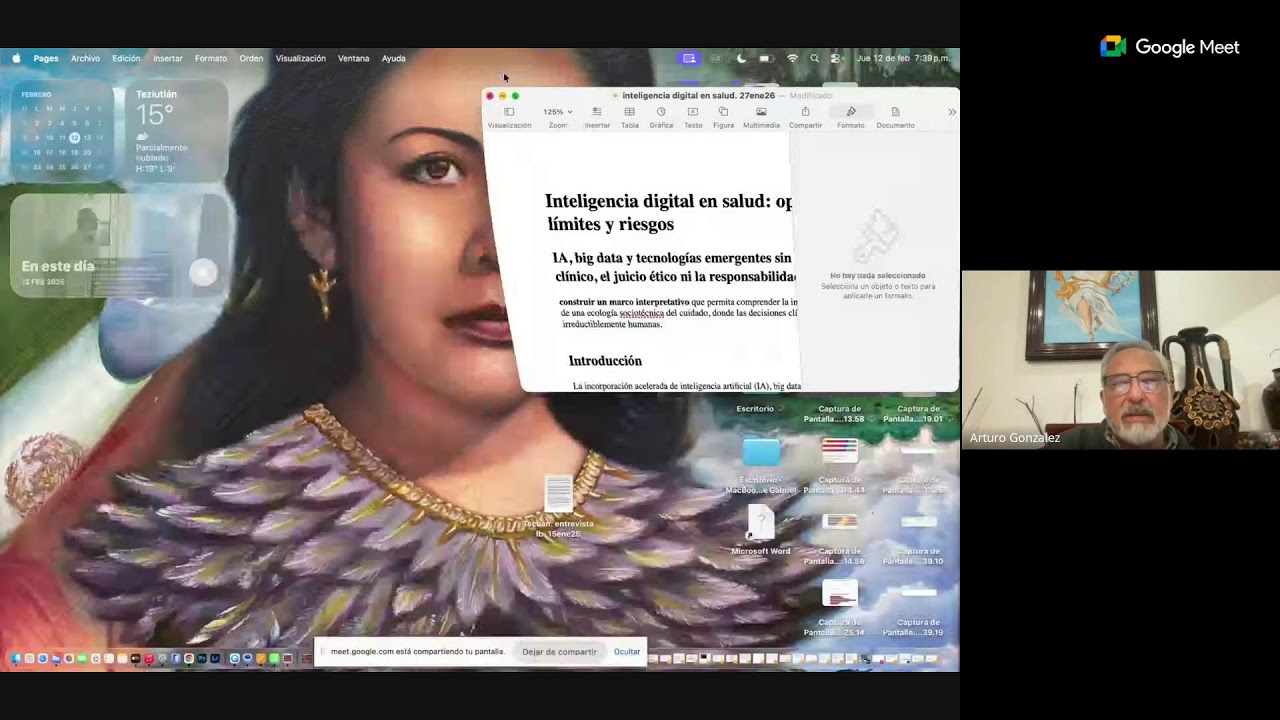The image size is (1280, 720).
Task: Open the 125% Zoom dropdown
Action: point(558,112)
